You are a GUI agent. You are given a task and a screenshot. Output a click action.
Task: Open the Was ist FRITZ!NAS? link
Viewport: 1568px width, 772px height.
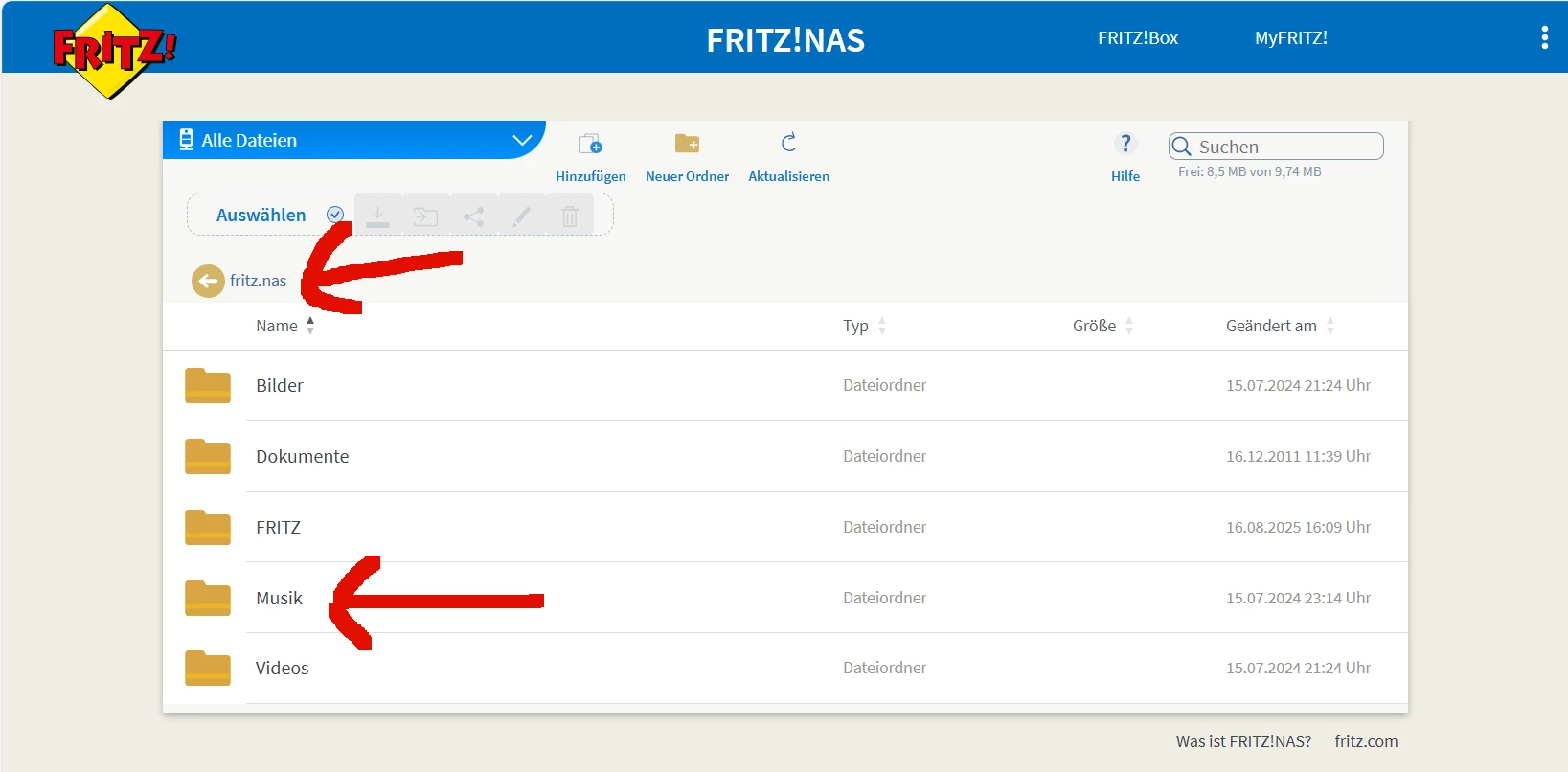pos(1243,741)
